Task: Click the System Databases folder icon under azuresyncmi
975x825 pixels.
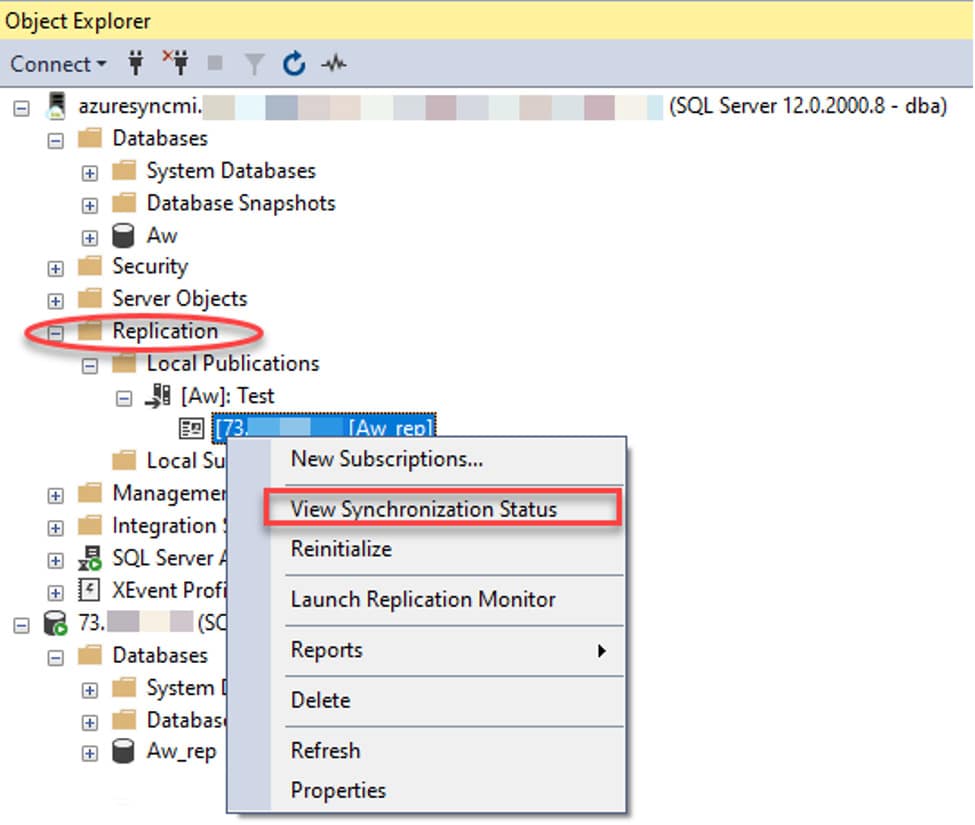Action: (124, 170)
